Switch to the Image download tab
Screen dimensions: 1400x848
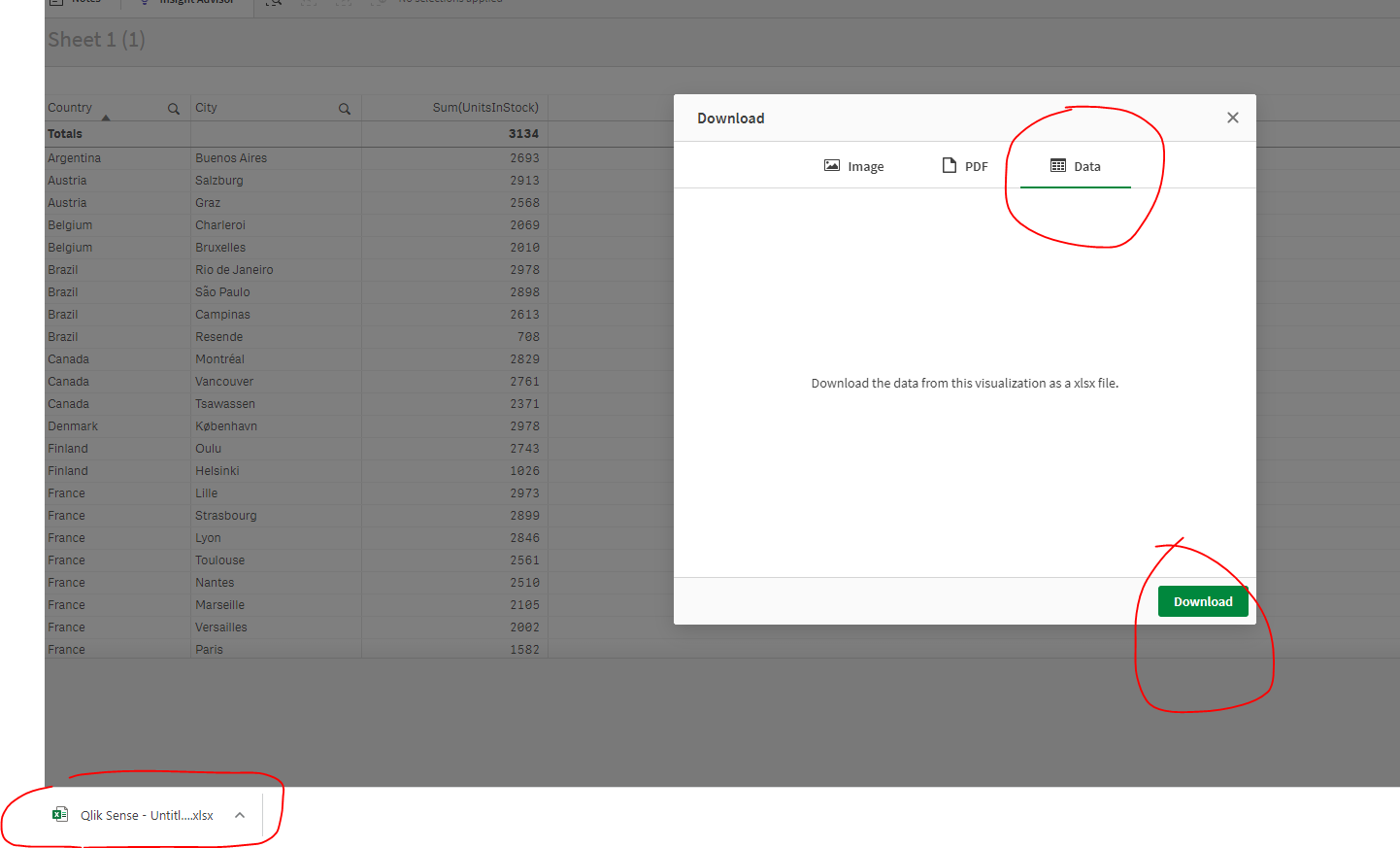pyautogui.click(x=853, y=165)
